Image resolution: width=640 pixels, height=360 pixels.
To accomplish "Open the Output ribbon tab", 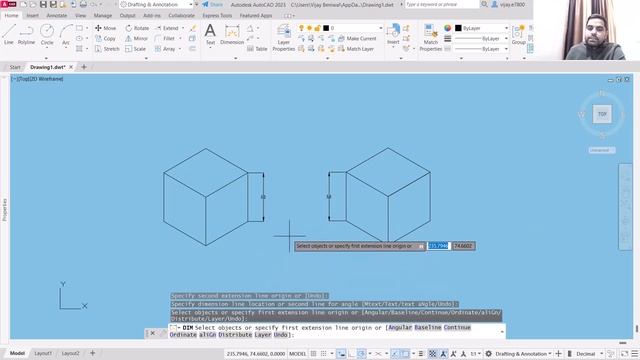I will click(x=127, y=16).
